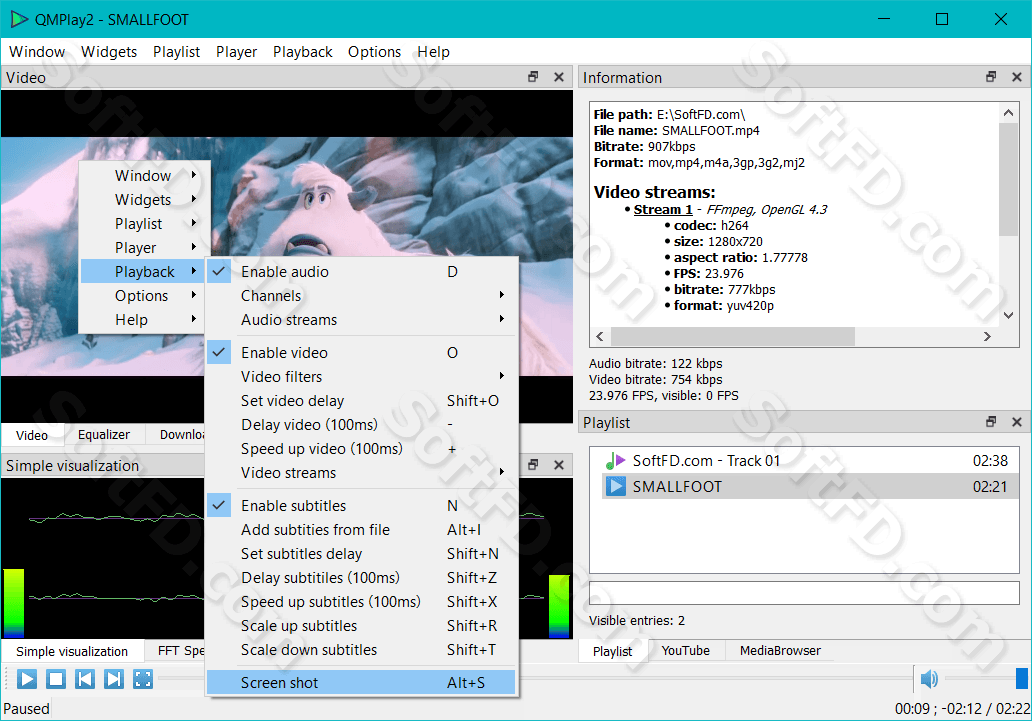Viewport: 1032px width, 721px height.
Task: Open the Stream 1 link
Action: (663, 209)
